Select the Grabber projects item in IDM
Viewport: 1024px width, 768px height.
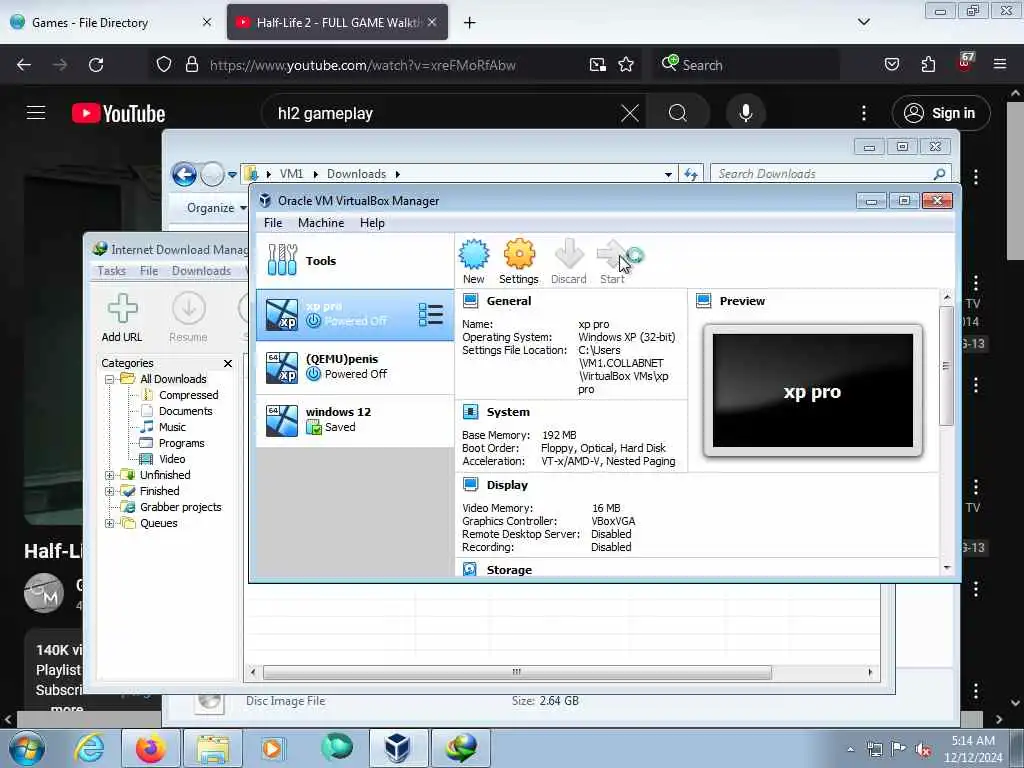[180, 507]
